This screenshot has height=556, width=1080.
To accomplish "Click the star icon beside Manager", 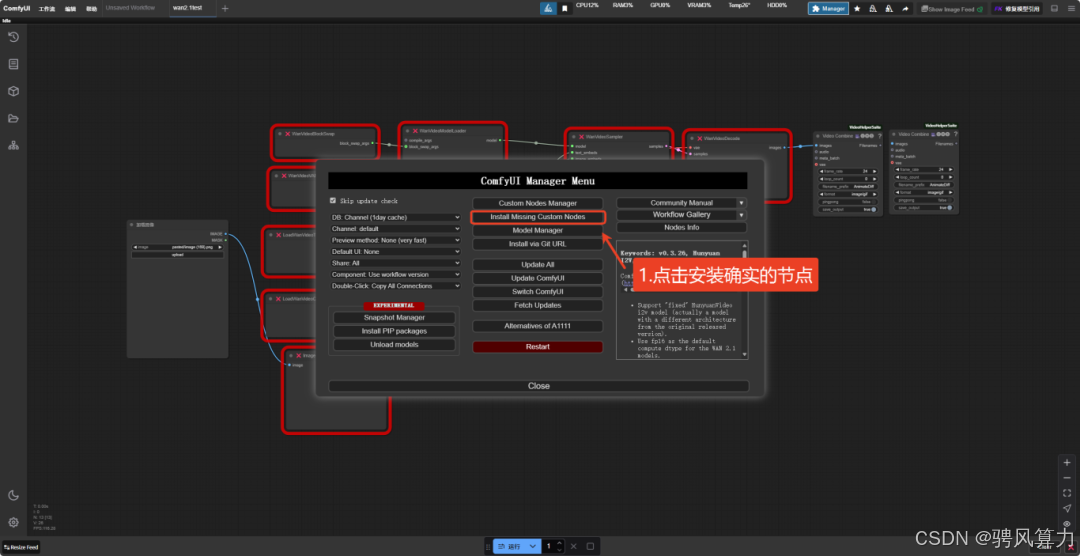I will point(857,8).
